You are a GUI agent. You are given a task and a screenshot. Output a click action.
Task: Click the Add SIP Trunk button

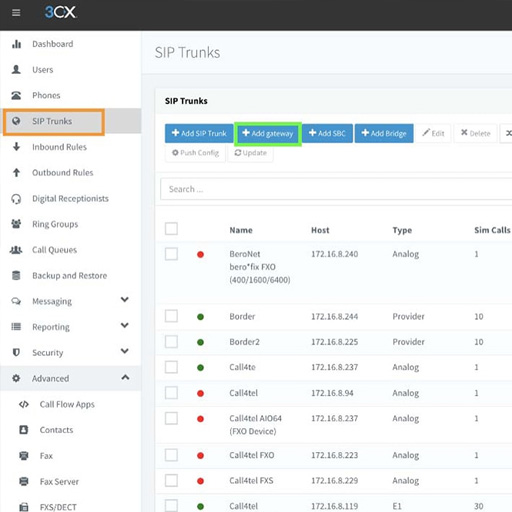199,133
